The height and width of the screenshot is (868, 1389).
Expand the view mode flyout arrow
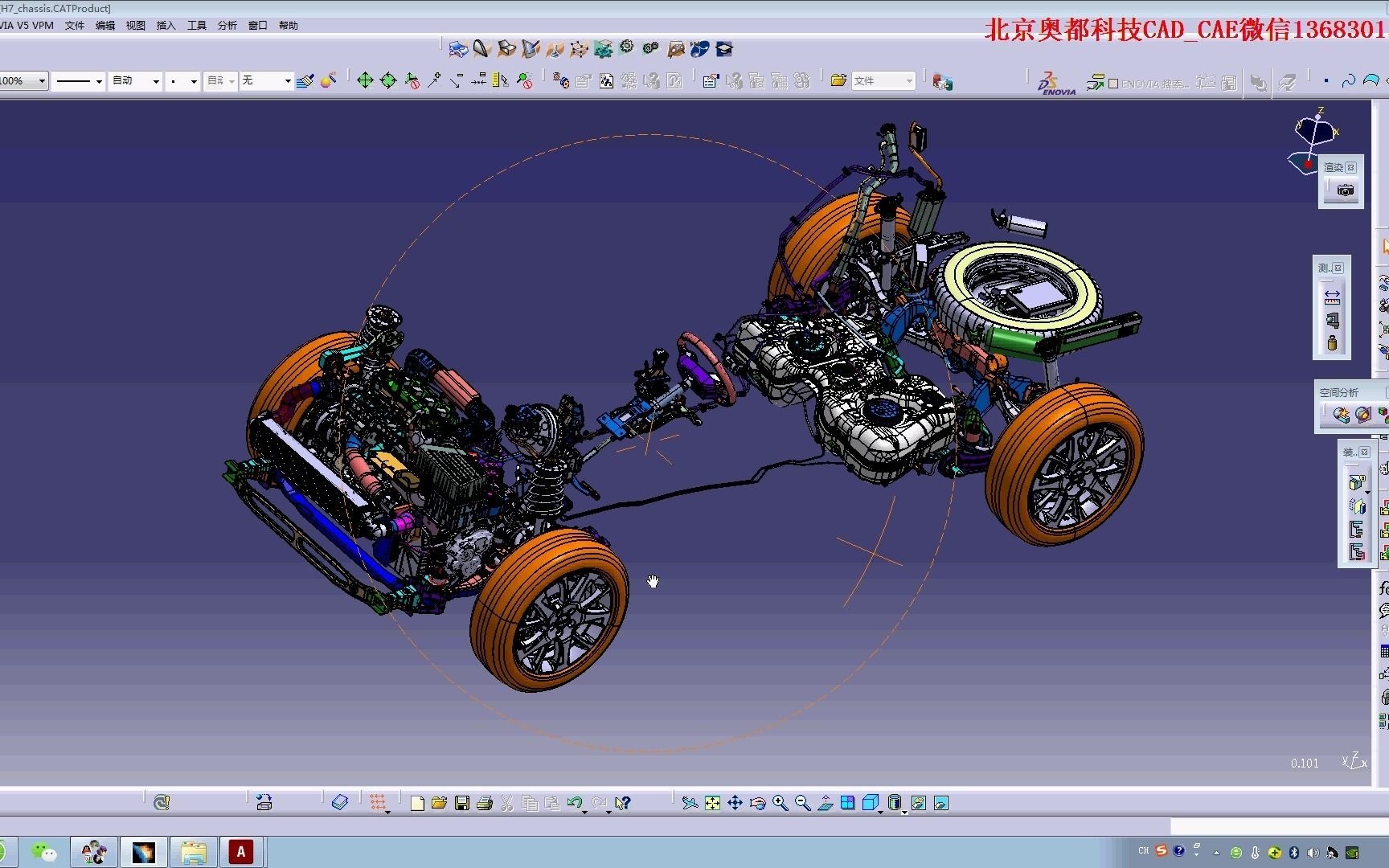pos(904,812)
